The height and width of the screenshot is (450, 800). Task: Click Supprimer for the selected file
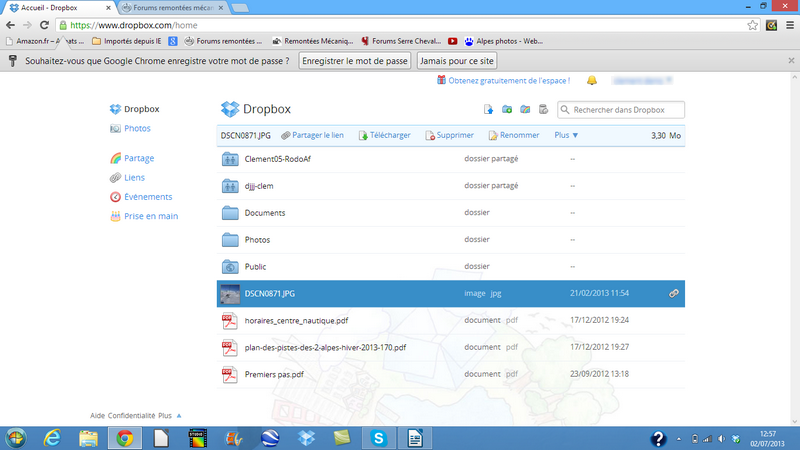coord(449,135)
